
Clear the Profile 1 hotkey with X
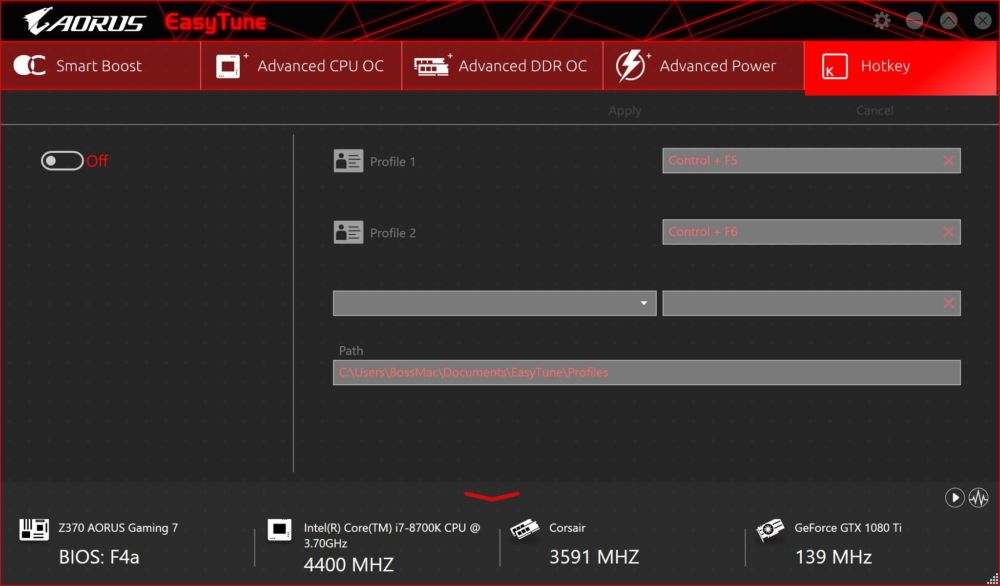(948, 161)
